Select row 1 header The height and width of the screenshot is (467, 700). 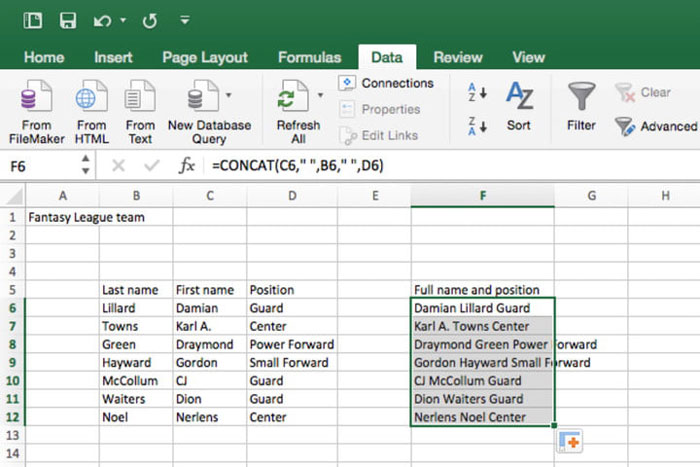(12, 217)
